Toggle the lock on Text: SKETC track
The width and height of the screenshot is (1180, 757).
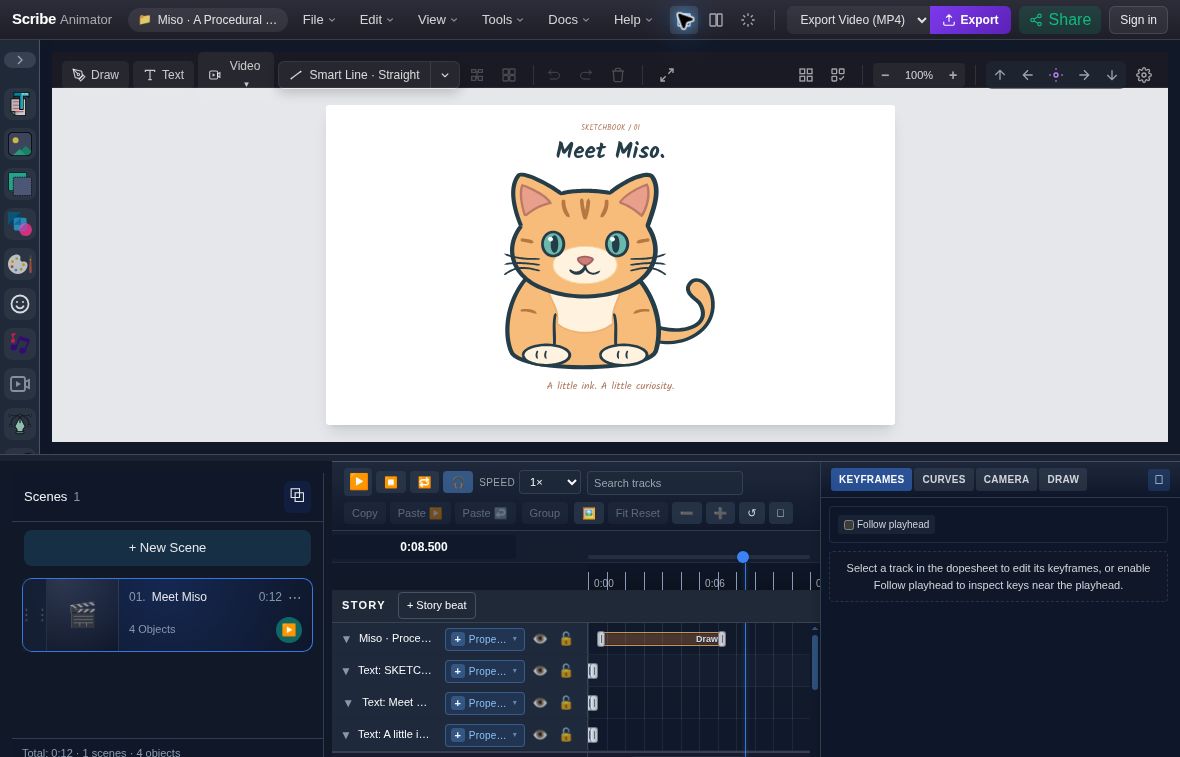click(566, 671)
